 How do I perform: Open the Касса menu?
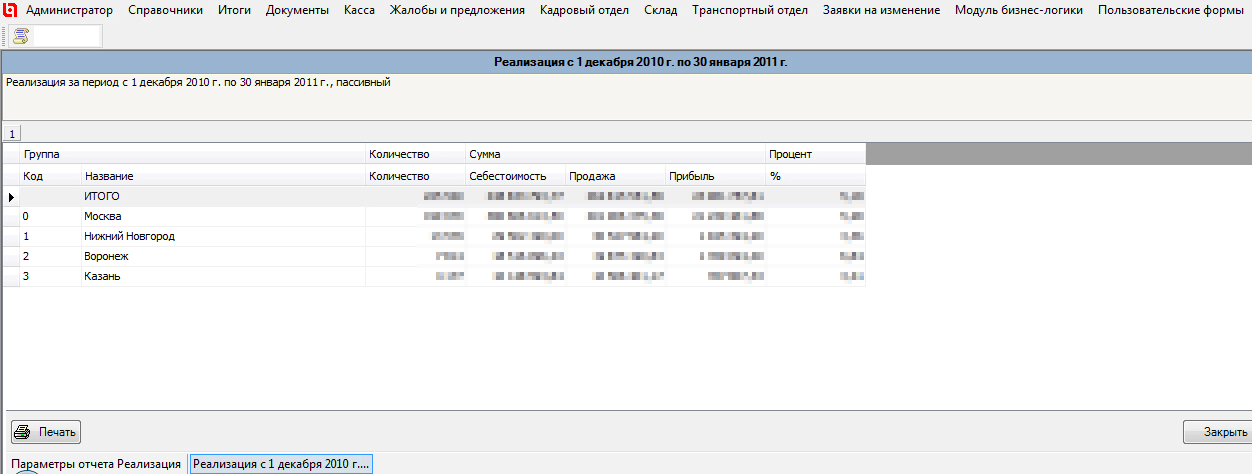360,10
